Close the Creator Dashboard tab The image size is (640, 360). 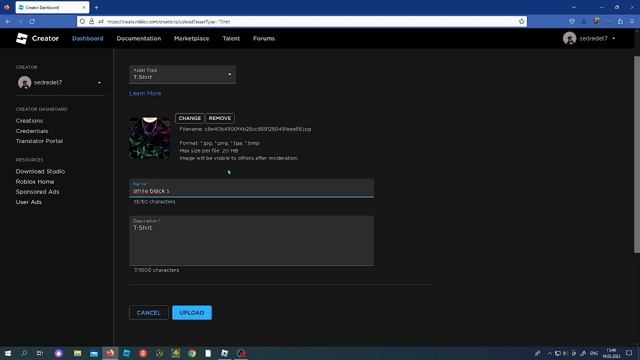pyautogui.click(x=84, y=7)
